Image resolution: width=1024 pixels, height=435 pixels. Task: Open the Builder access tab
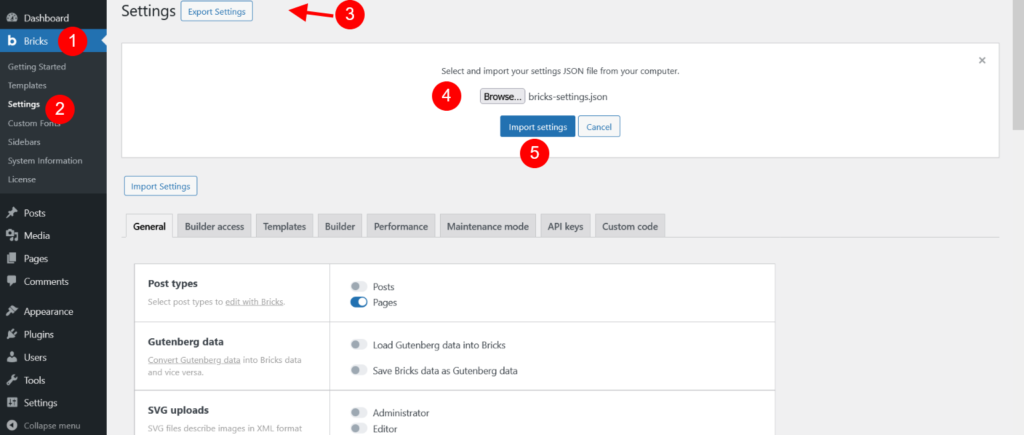click(x=214, y=227)
